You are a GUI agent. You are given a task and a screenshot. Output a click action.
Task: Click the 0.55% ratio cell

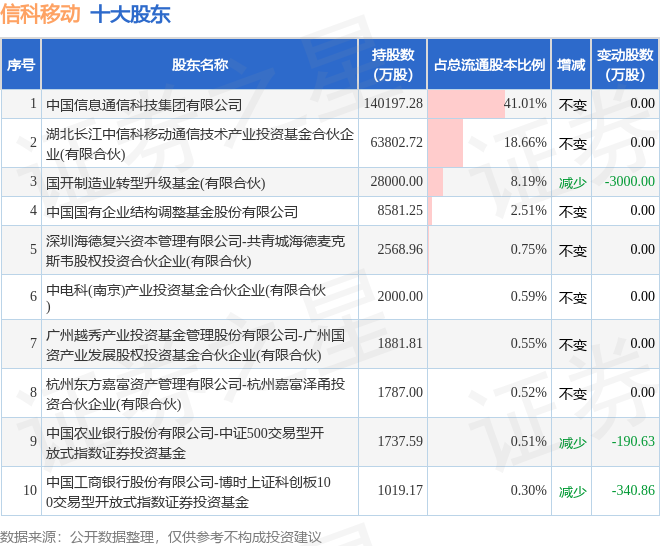pos(489,344)
